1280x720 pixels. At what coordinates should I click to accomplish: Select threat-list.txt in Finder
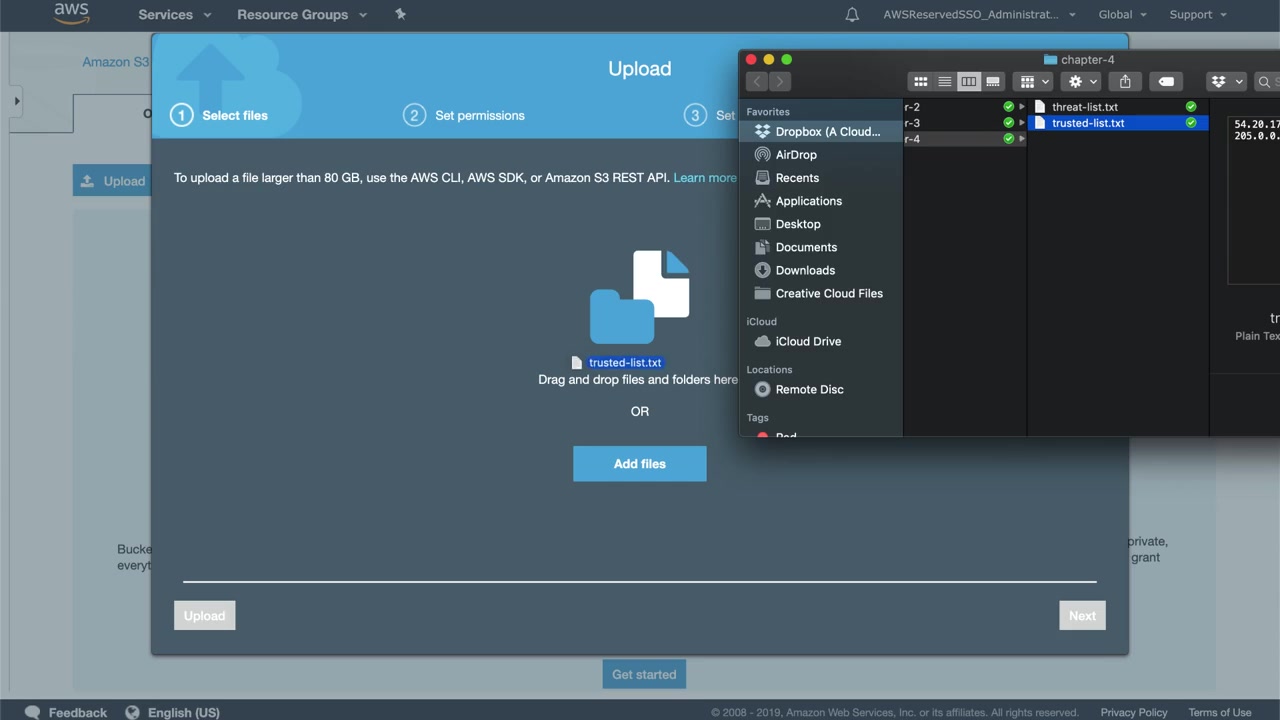click(x=1118, y=107)
